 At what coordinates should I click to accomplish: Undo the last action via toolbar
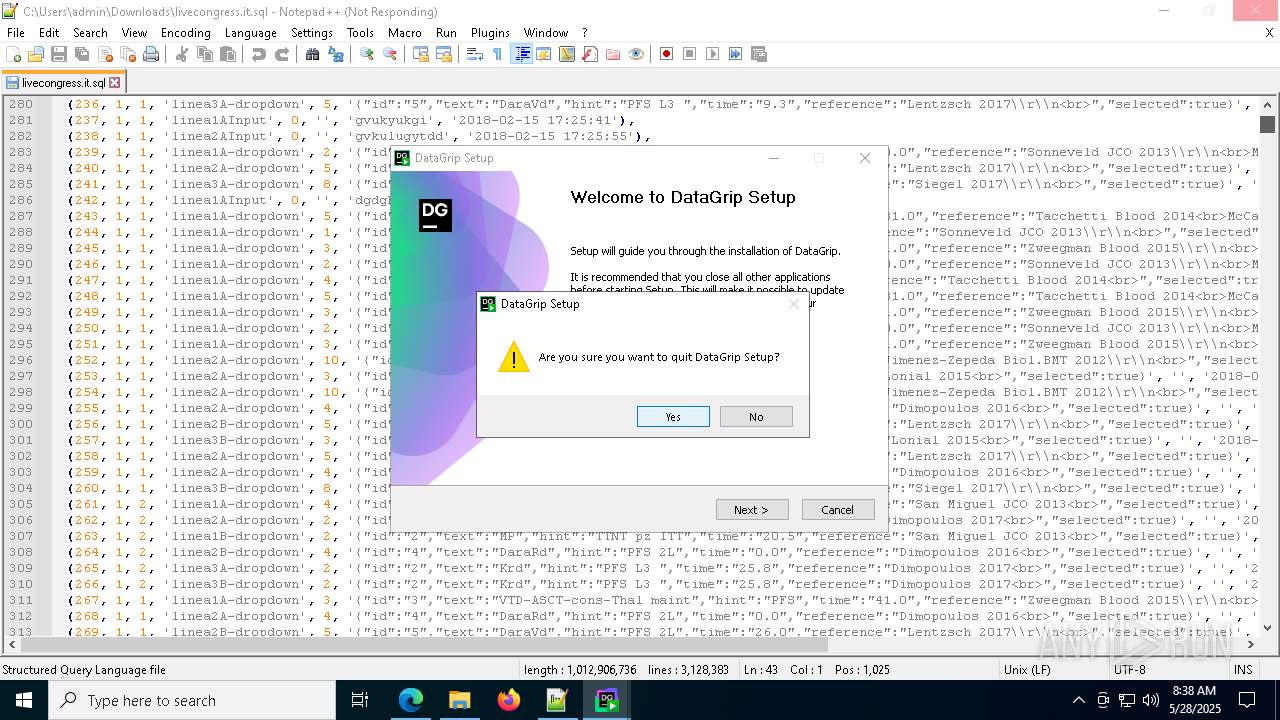tap(259, 54)
